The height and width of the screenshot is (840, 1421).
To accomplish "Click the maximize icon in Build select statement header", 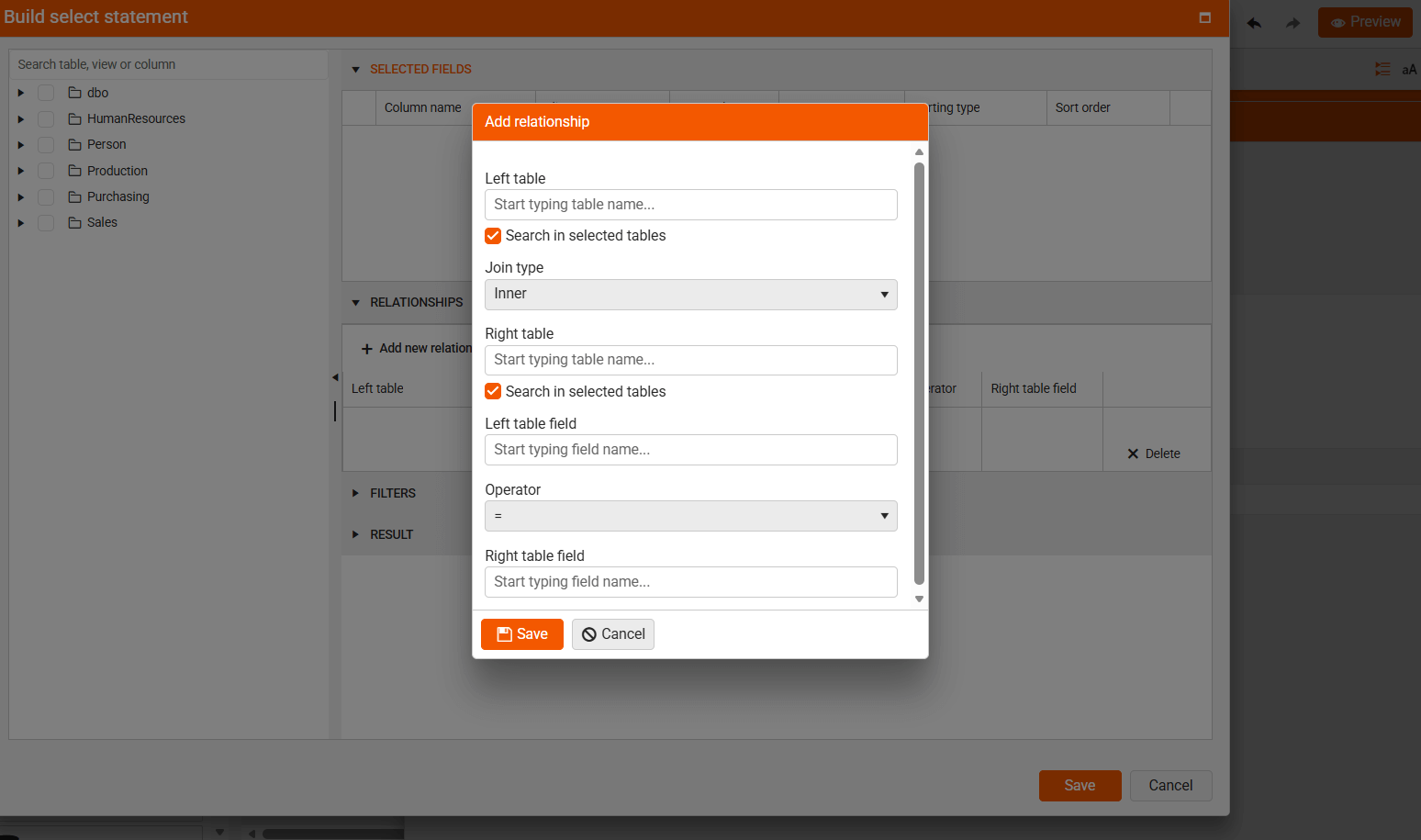I will click(1205, 17).
